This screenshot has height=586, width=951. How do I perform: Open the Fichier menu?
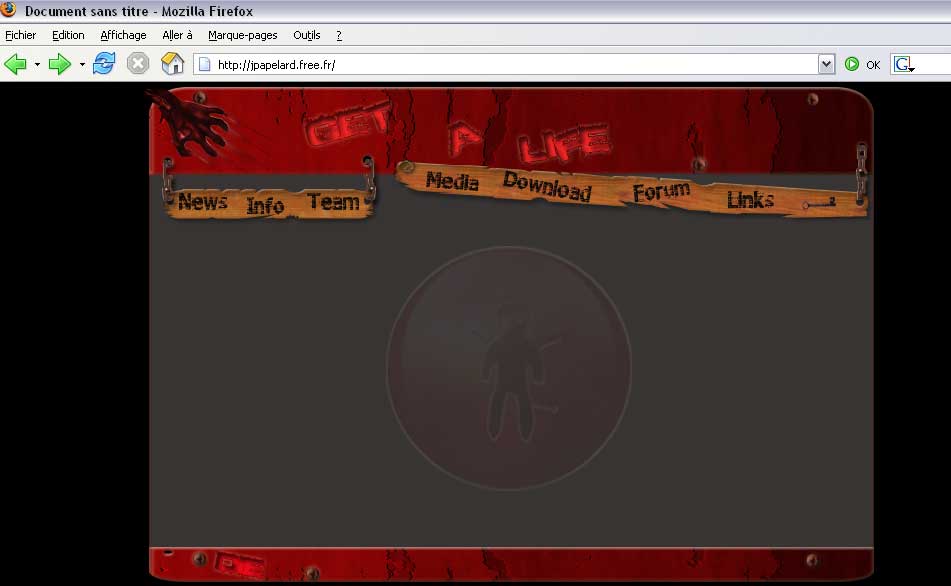(x=20, y=35)
